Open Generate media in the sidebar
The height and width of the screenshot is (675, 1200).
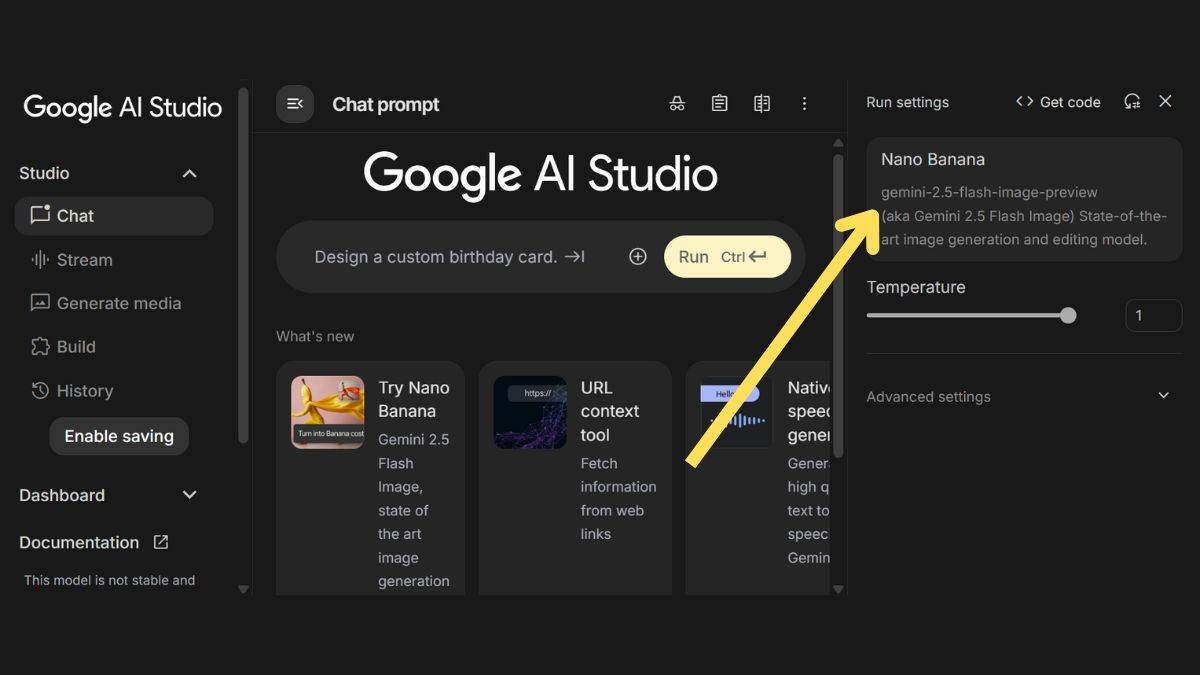point(118,303)
